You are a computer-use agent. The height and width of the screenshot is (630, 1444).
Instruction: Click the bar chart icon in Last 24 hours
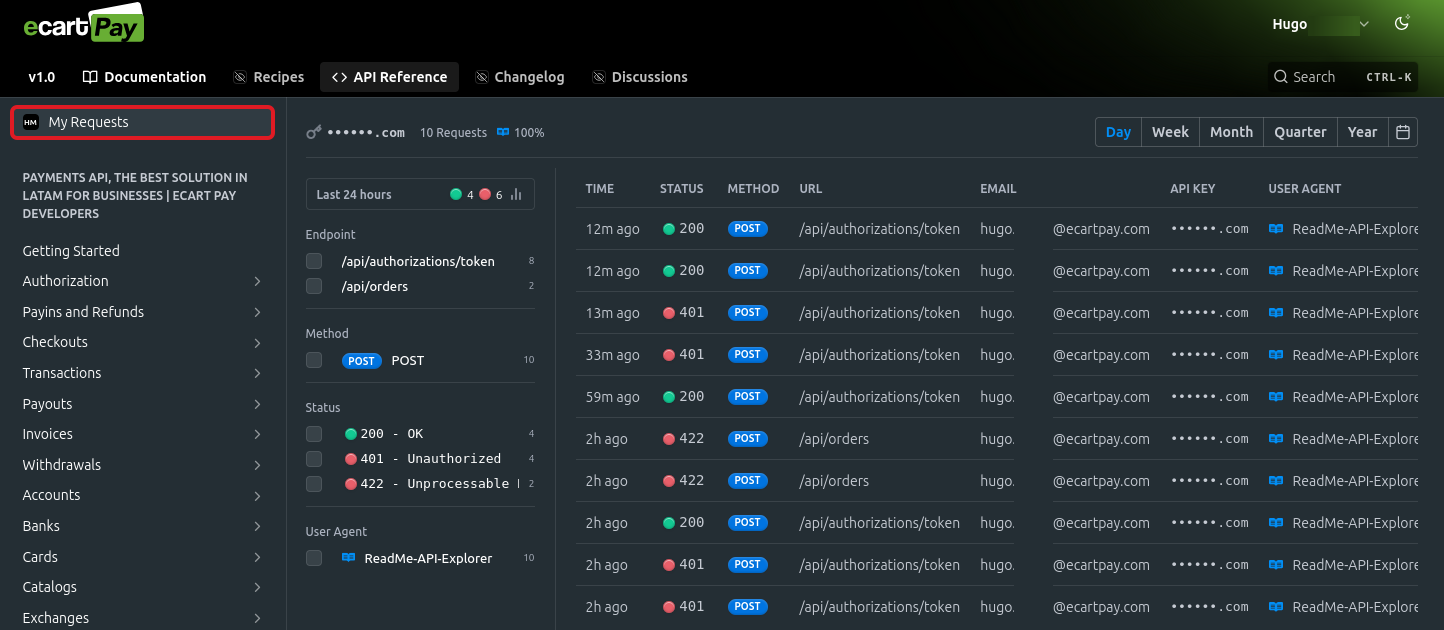pyautogui.click(x=516, y=195)
